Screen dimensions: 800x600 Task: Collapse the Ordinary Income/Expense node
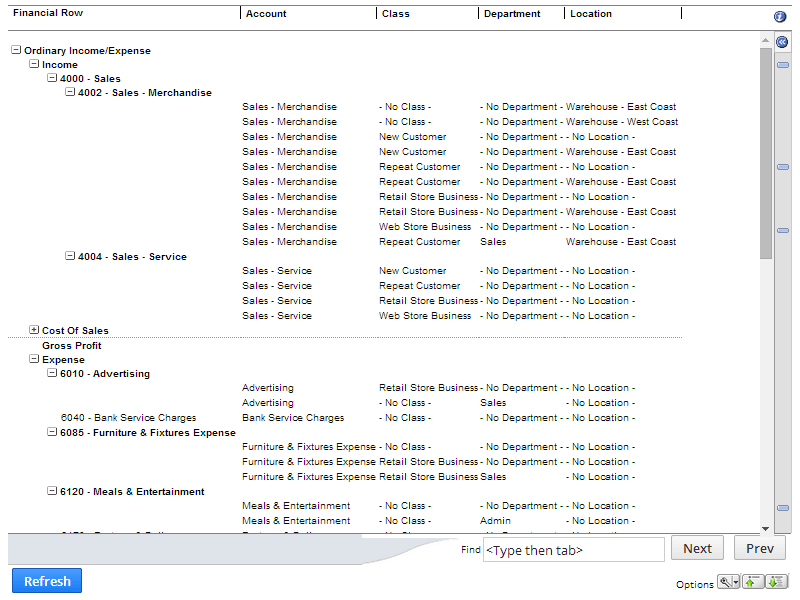click(16, 50)
